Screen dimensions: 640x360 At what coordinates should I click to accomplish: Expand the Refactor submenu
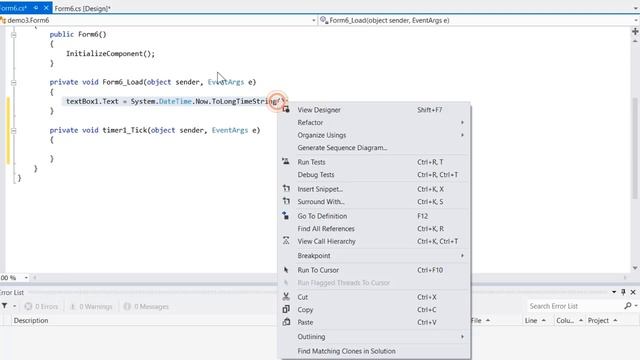pos(462,122)
